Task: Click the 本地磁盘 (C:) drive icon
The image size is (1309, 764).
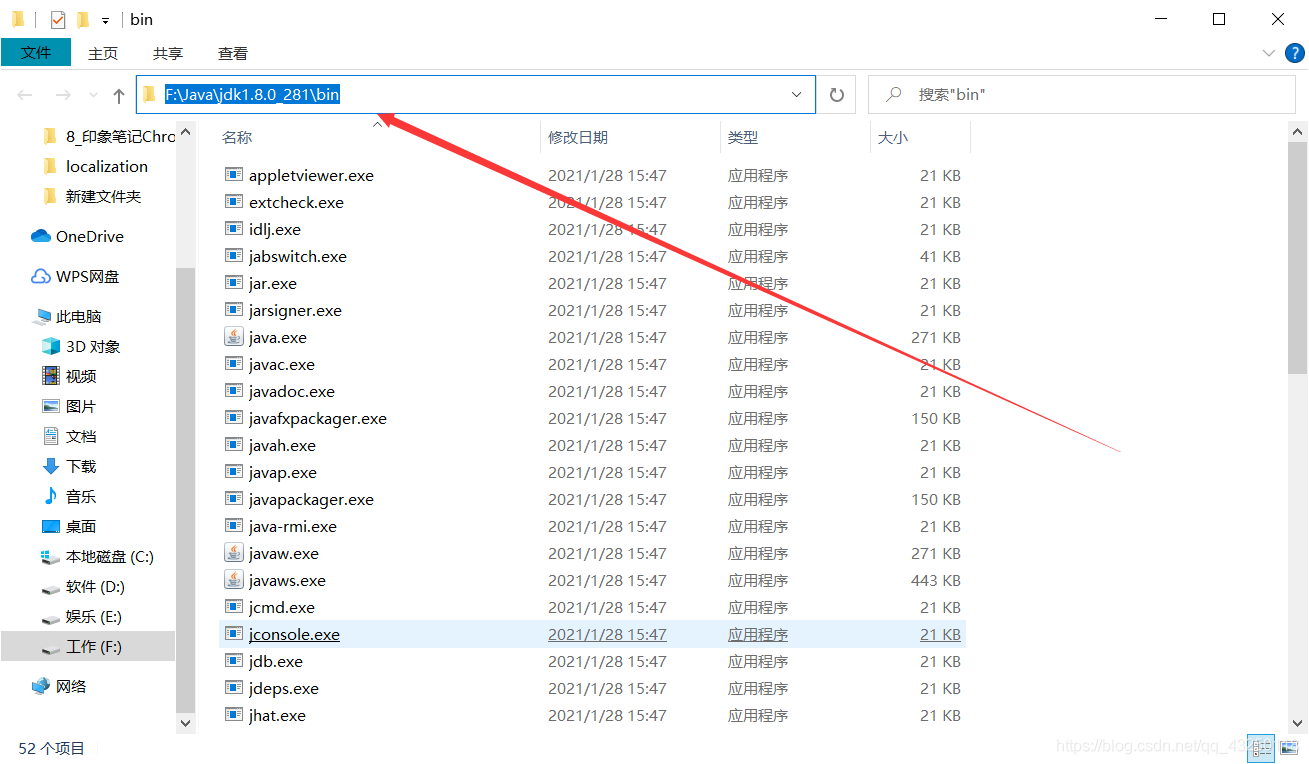Action: pos(51,557)
